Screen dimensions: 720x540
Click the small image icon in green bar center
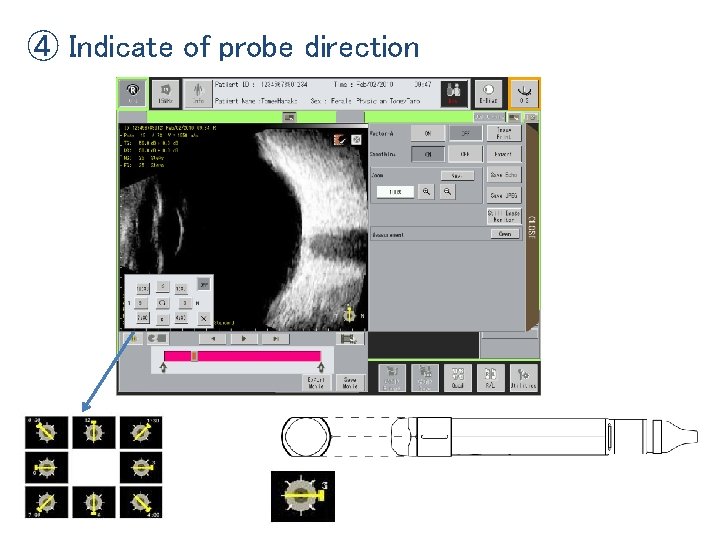pyautogui.click(x=289, y=118)
